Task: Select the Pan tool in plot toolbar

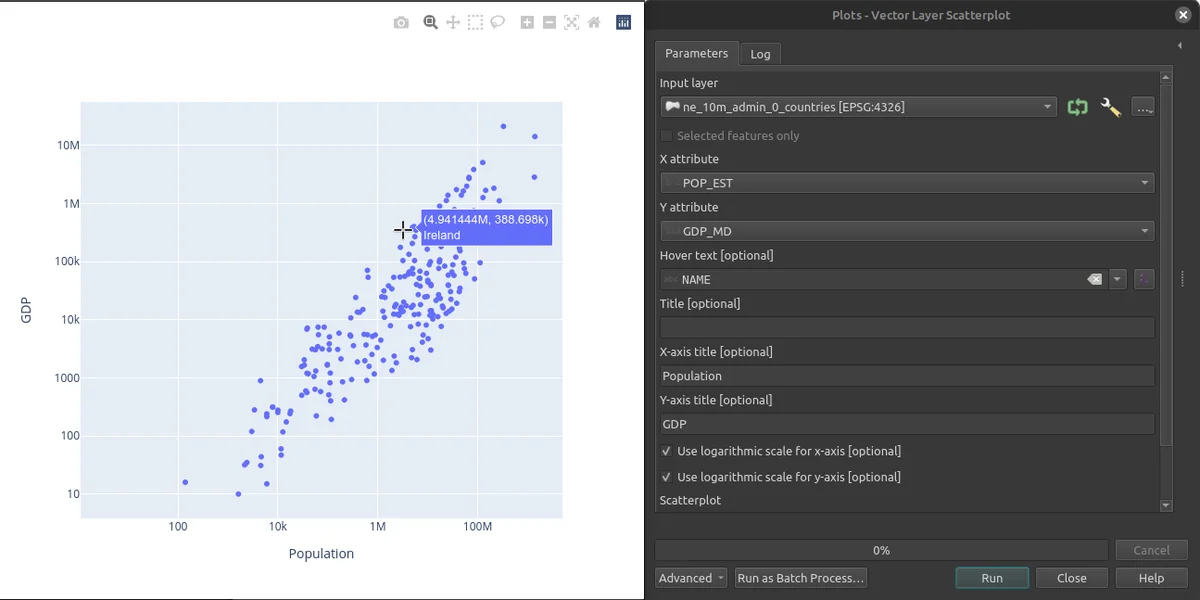Action: tap(453, 22)
